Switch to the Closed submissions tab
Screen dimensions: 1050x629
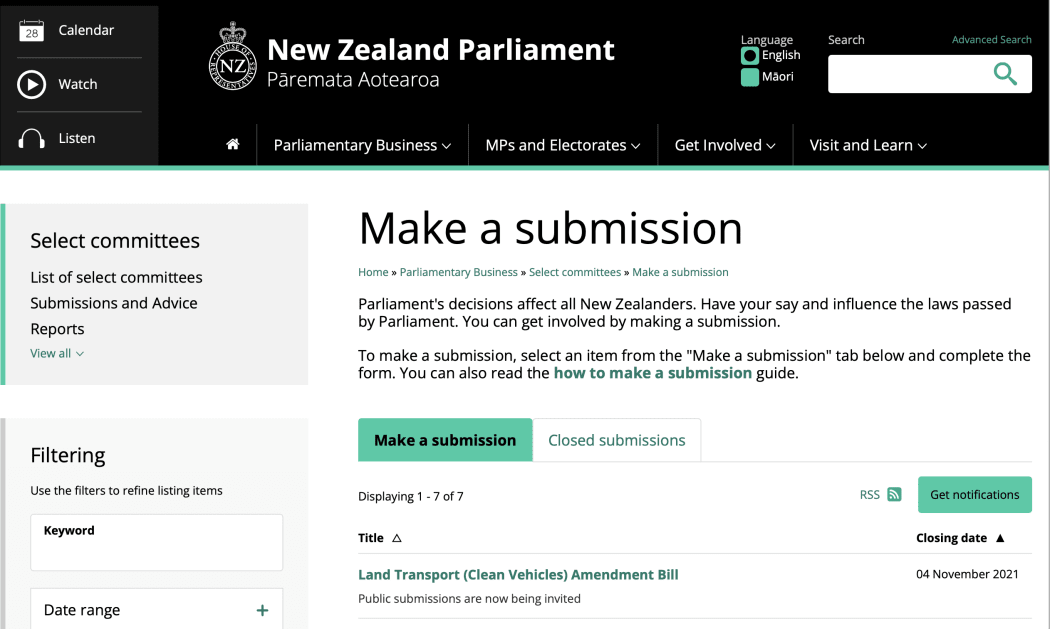tap(617, 439)
